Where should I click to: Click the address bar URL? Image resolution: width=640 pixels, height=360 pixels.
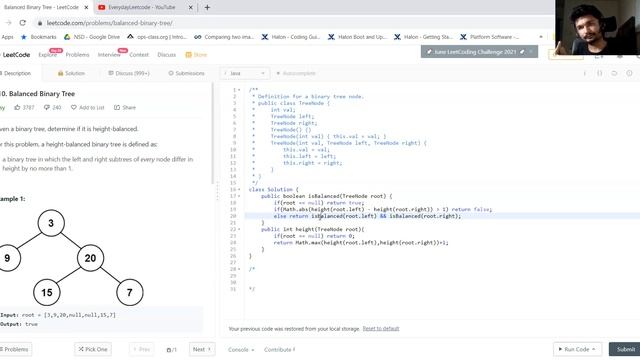tap(109, 23)
